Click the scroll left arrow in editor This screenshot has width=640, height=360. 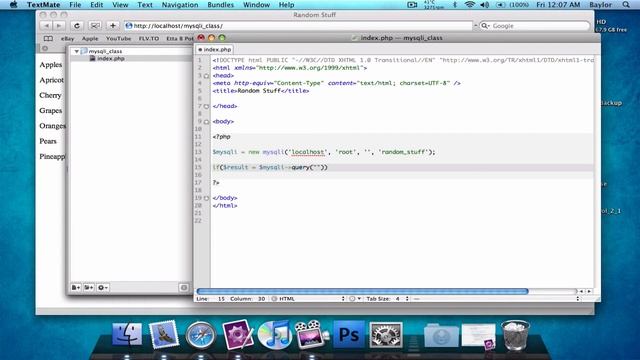tap(582, 291)
